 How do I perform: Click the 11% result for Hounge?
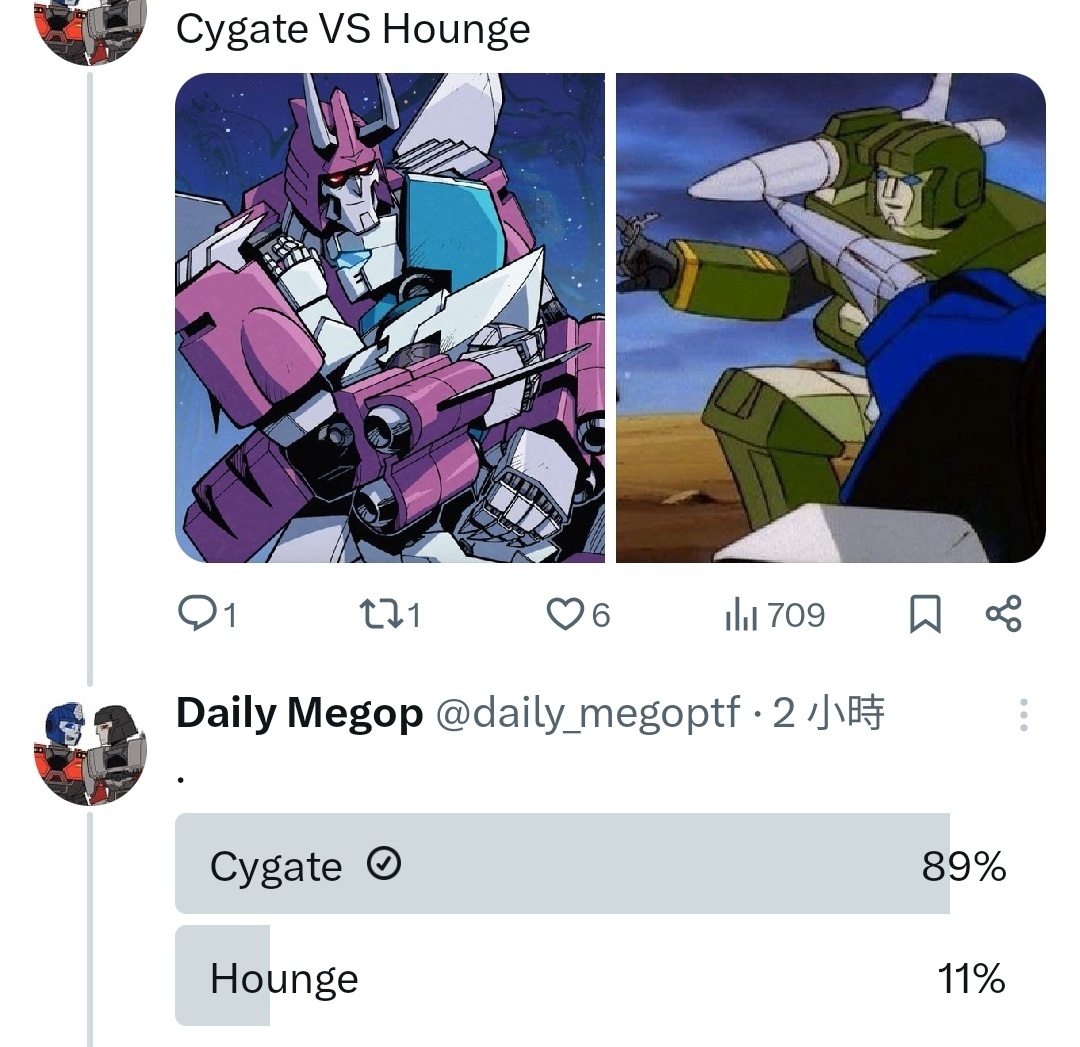pyautogui.click(x=971, y=978)
